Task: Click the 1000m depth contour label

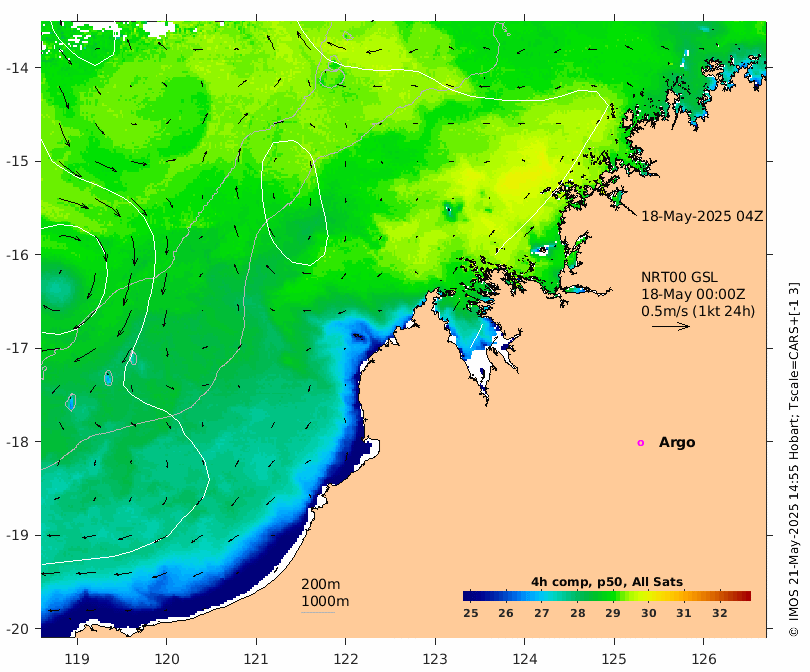Action: [x=325, y=601]
